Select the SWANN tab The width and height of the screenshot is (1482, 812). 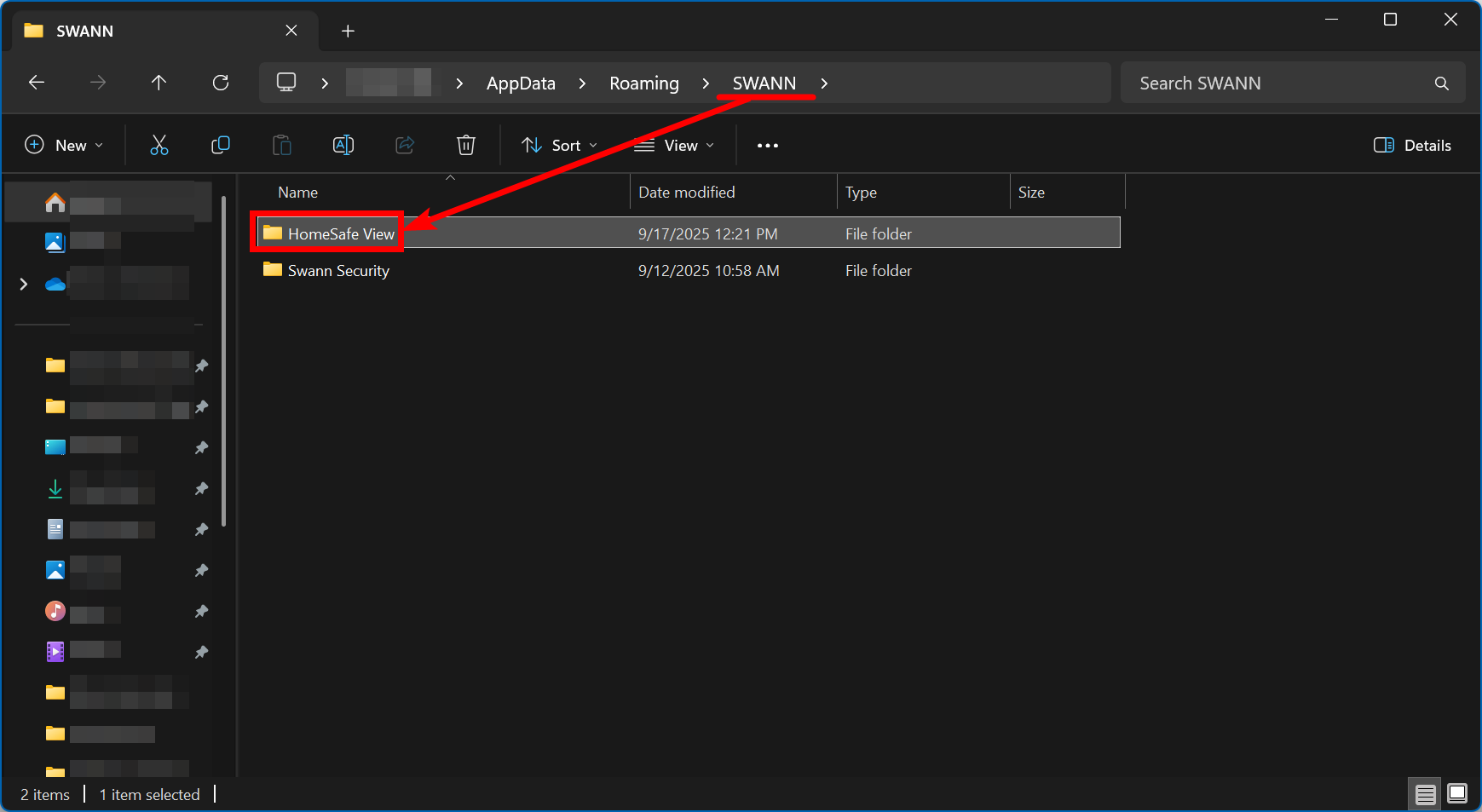[x=153, y=32]
